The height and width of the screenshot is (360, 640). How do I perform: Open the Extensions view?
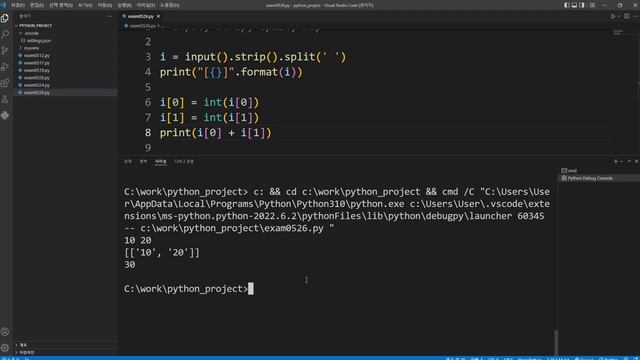tap(5, 83)
